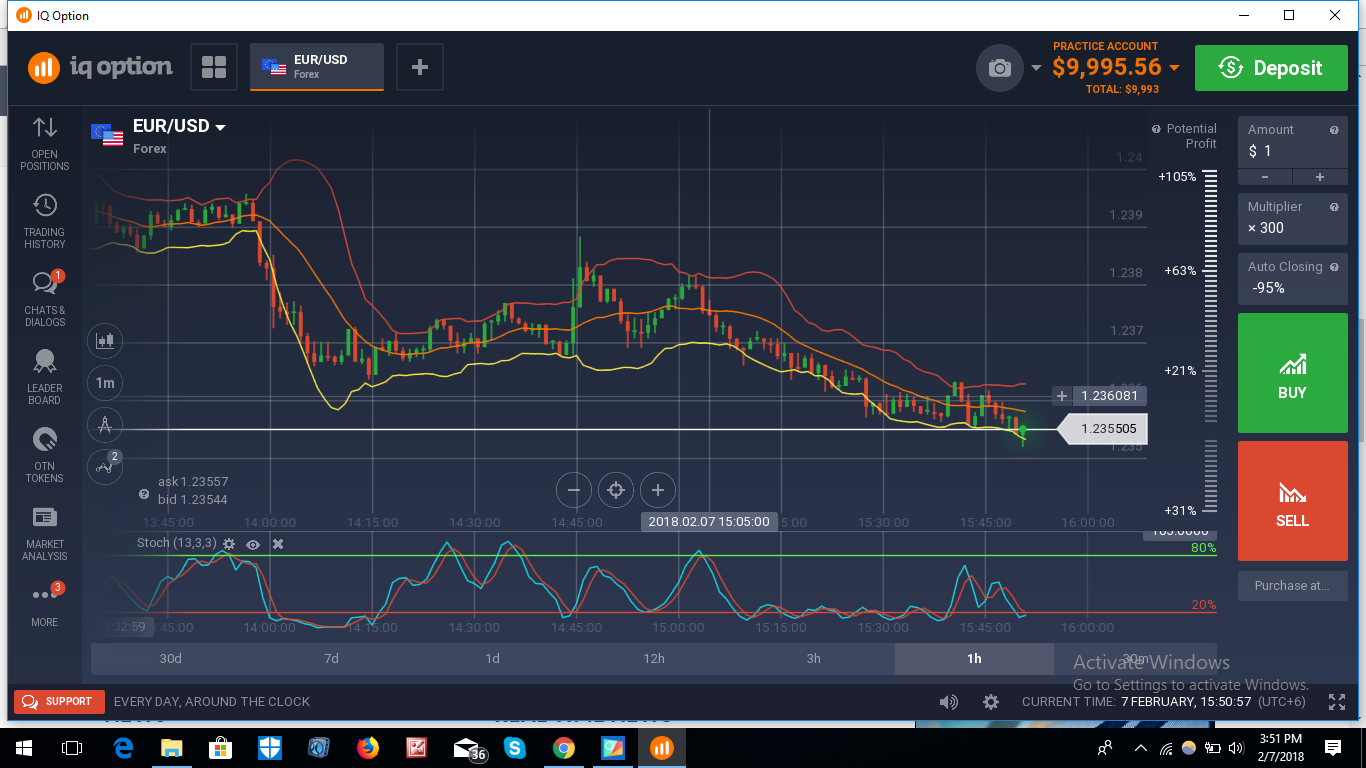Add a new asset tab with plus
This screenshot has height=768, width=1366.
click(x=420, y=68)
